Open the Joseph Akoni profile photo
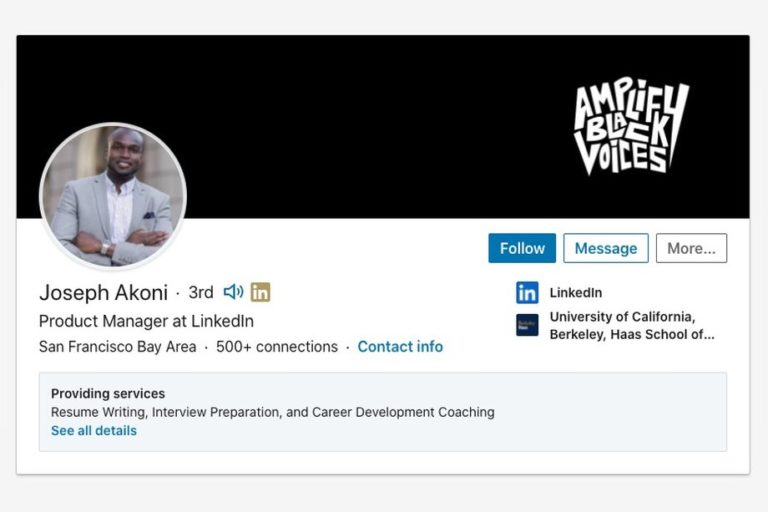This screenshot has height=512, width=768. coord(113,196)
